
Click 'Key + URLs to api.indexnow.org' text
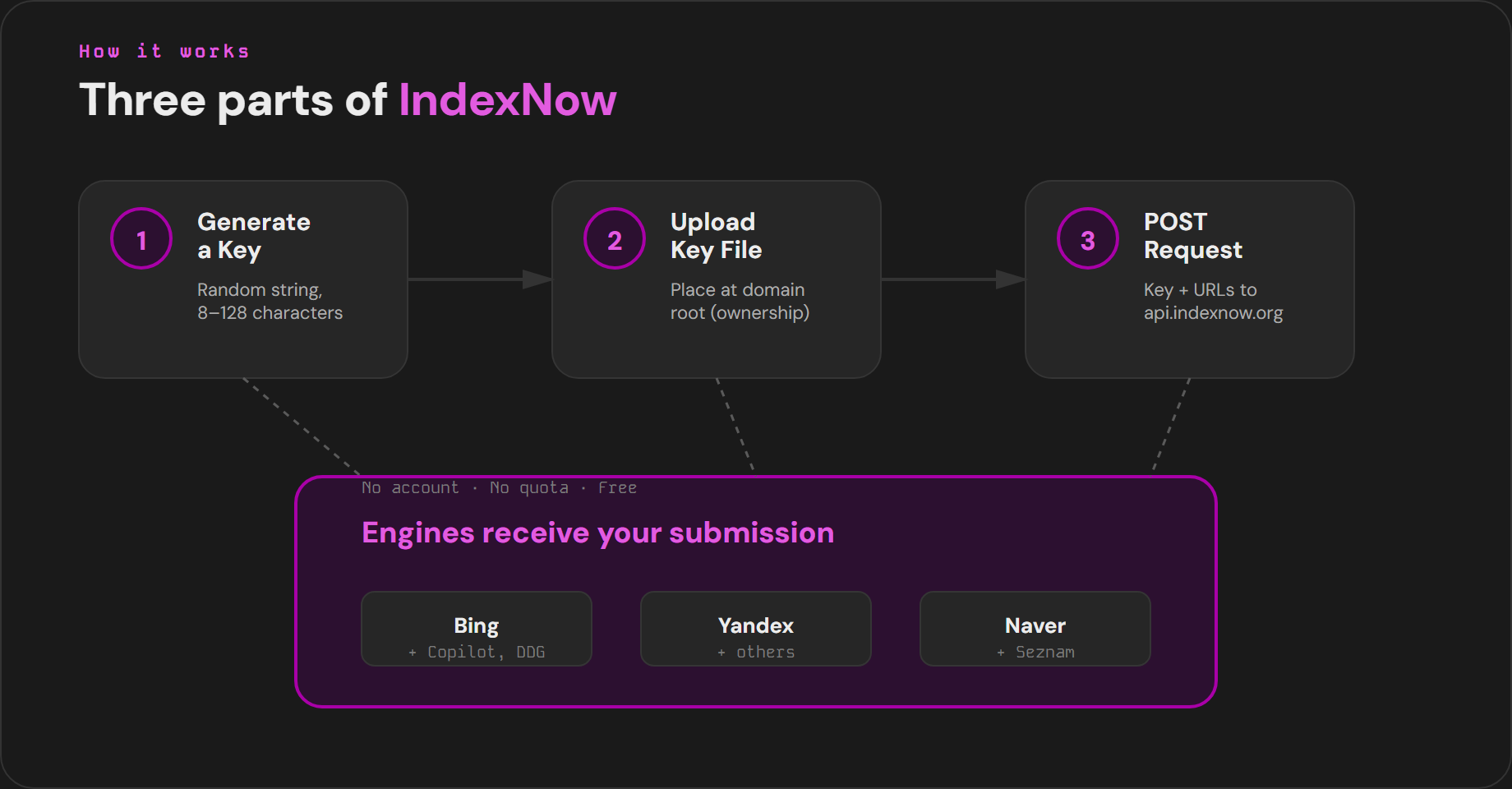(x=1213, y=301)
